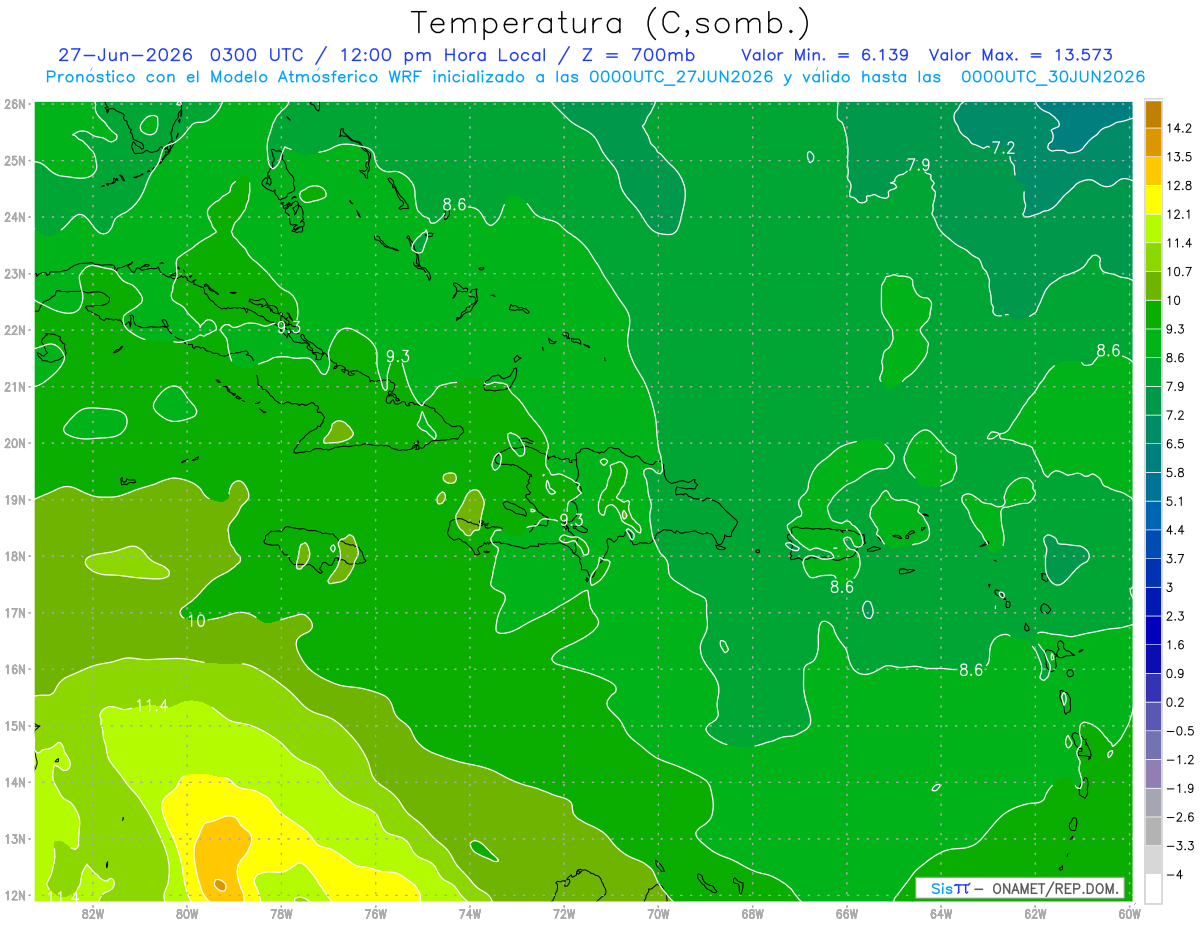Click the "76W" longitude axis label
Screen dimensions: 1200x927
(375, 913)
